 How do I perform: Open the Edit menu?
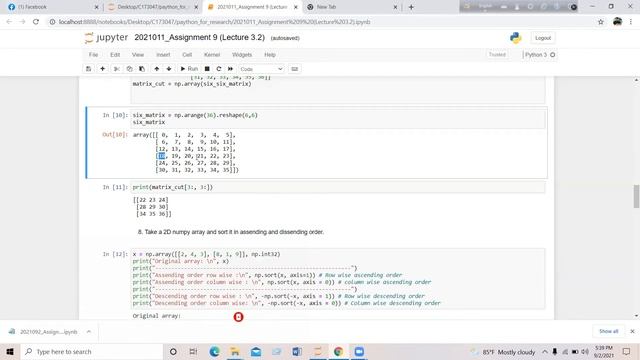(115, 55)
